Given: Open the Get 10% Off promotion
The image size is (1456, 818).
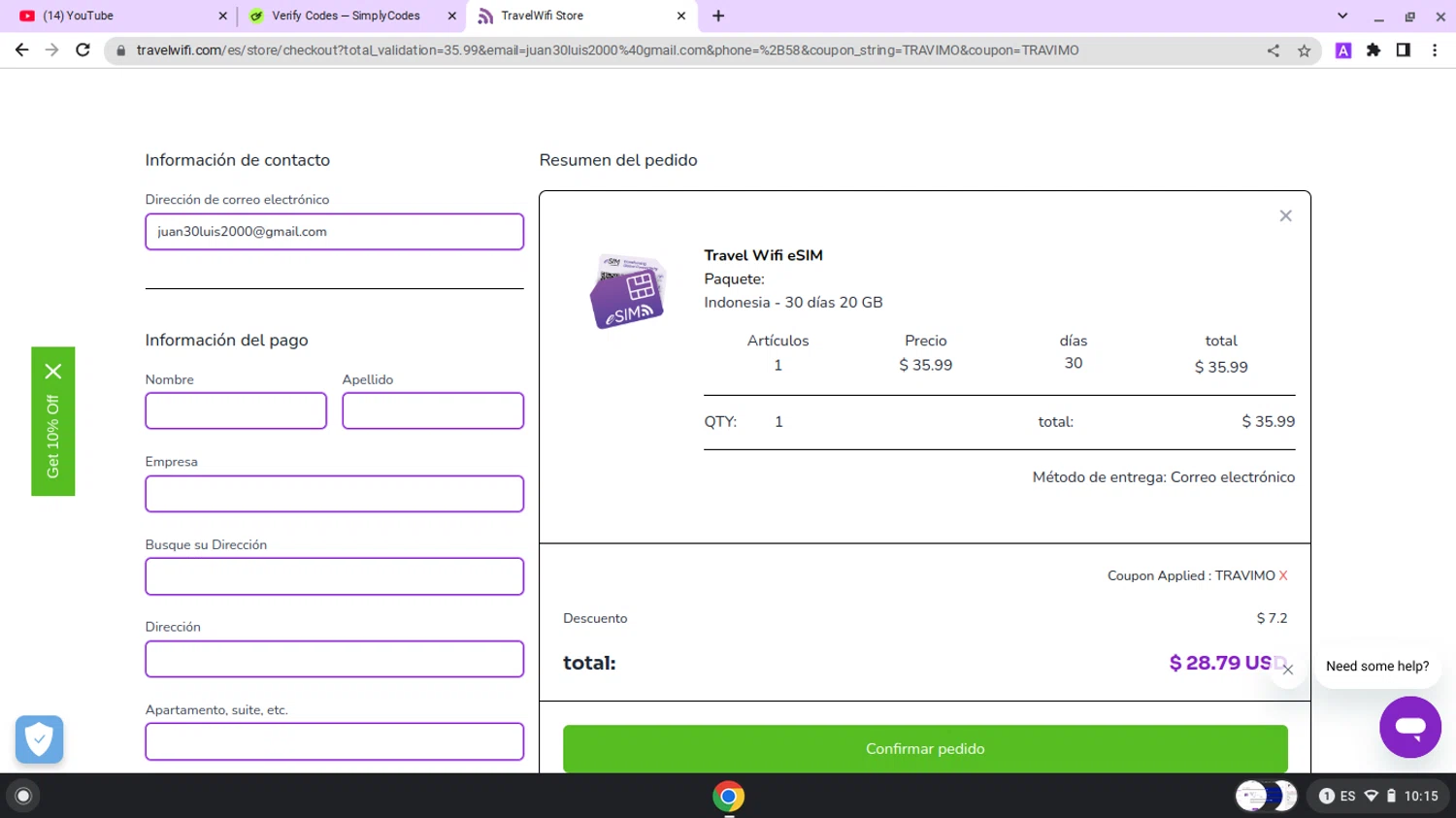Looking at the screenshot, I should [53, 437].
